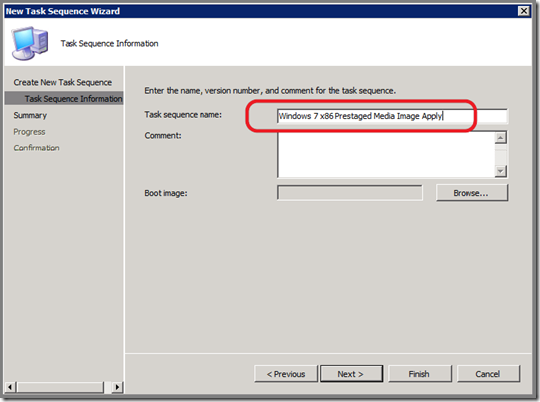540x402 pixels.
Task: Open Browse... for boot image
Action: (x=471, y=193)
